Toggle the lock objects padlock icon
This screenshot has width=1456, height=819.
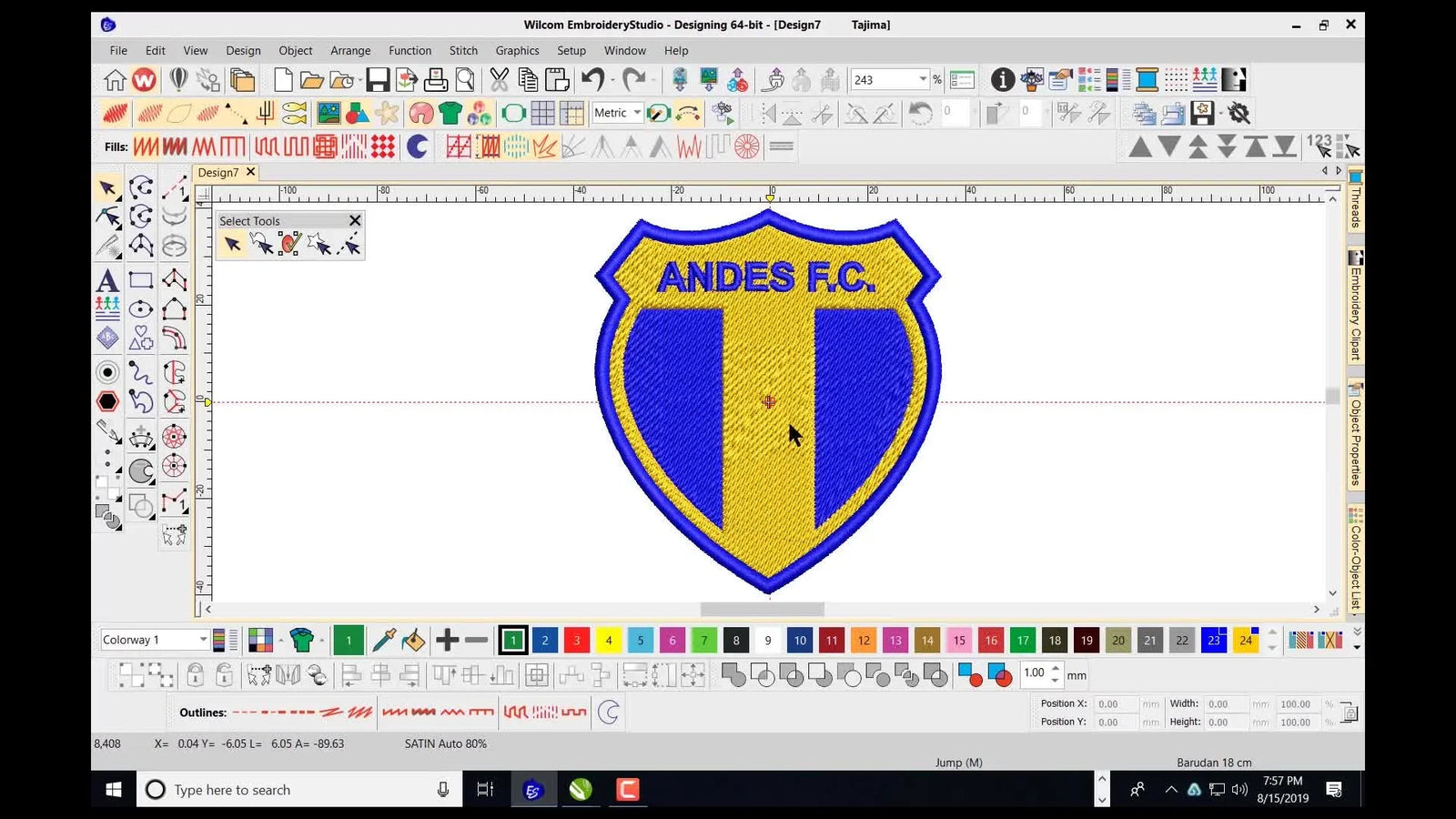pyautogui.click(x=196, y=677)
